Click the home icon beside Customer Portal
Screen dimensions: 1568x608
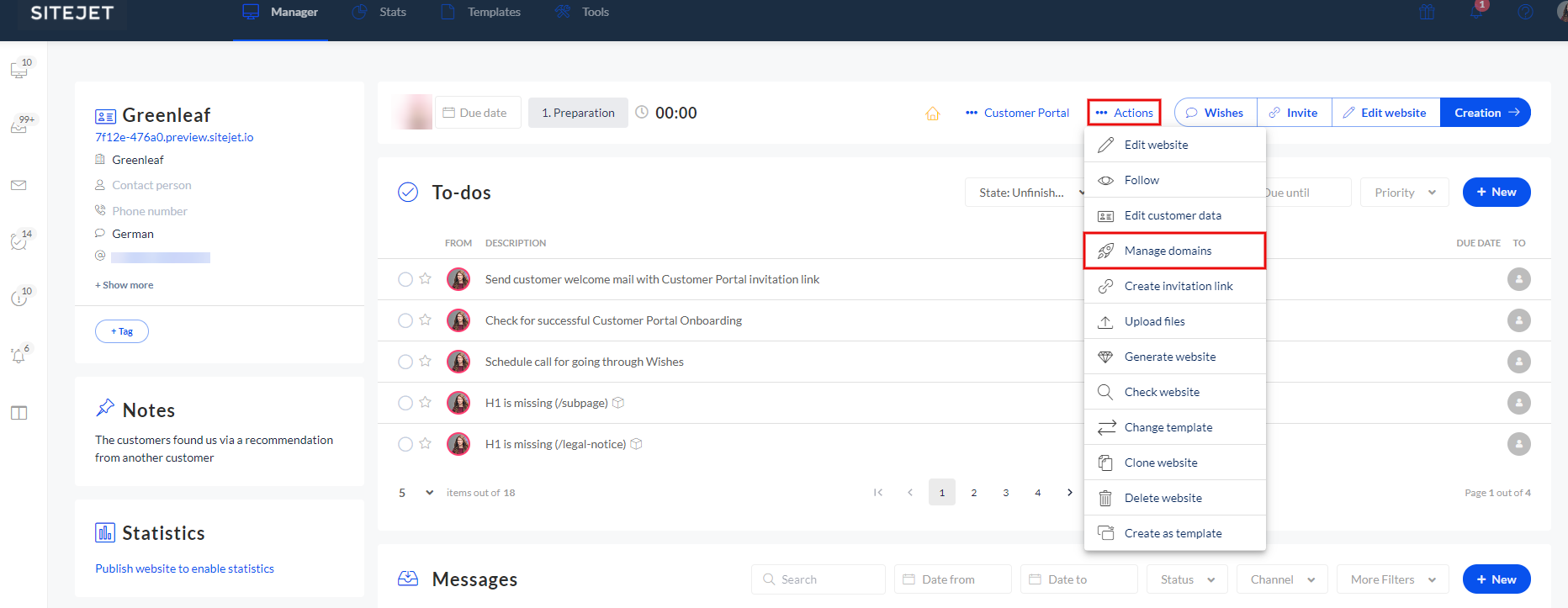click(x=932, y=114)
